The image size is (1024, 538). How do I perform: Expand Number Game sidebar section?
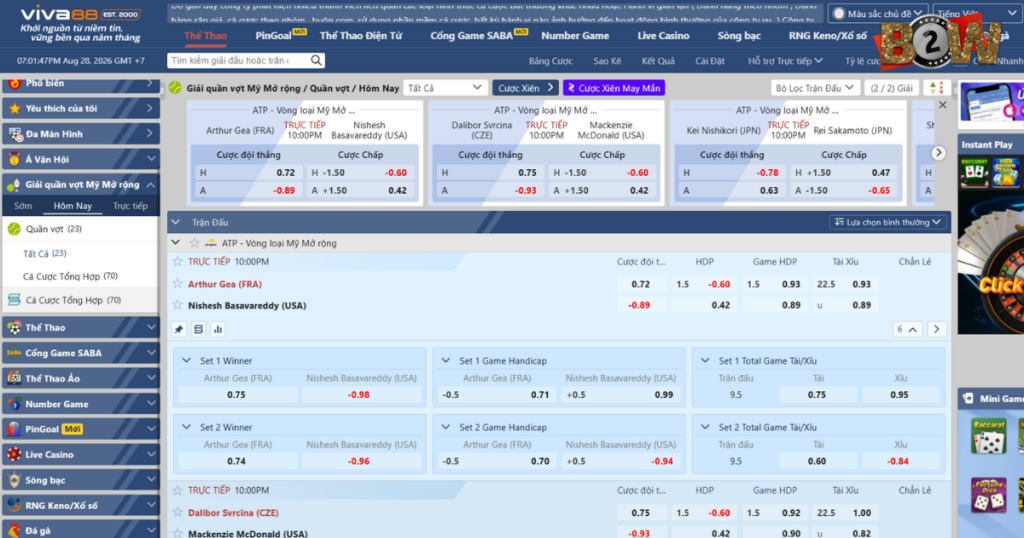[x=81, y=404]
